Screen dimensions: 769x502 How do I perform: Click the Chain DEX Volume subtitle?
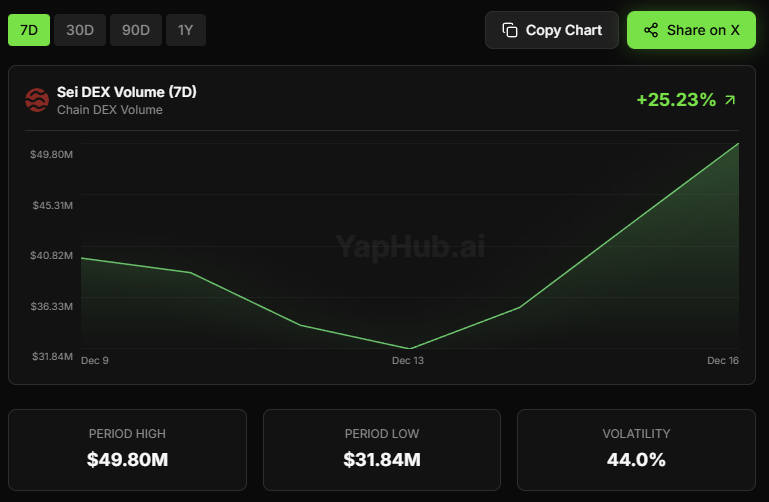point(109,110)
